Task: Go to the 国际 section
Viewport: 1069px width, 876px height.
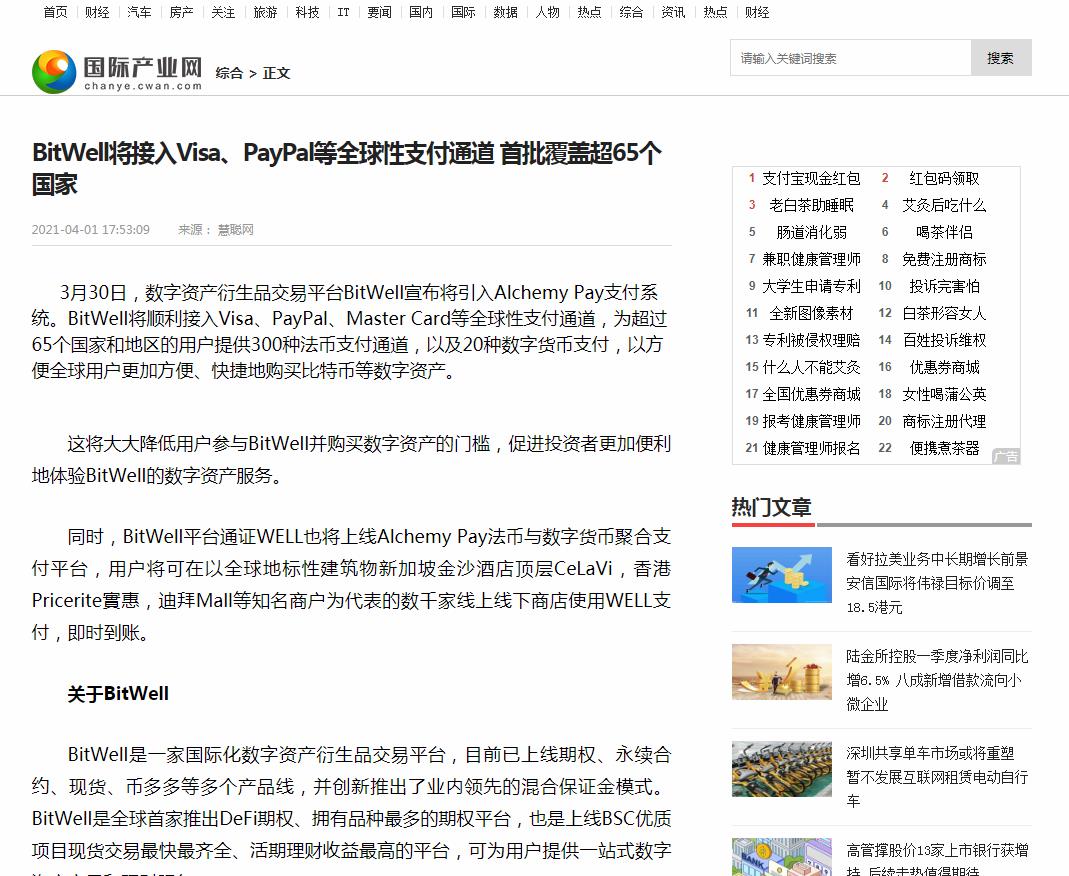Action: coord(464,12)
